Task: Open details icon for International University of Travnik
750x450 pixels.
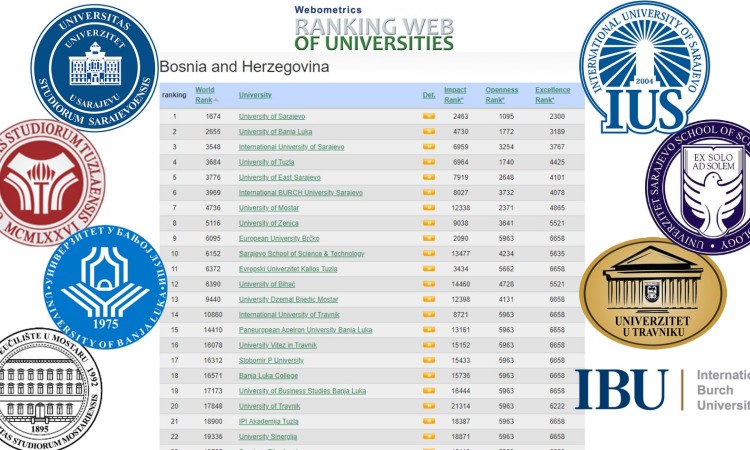Action: tap(429, 315)
